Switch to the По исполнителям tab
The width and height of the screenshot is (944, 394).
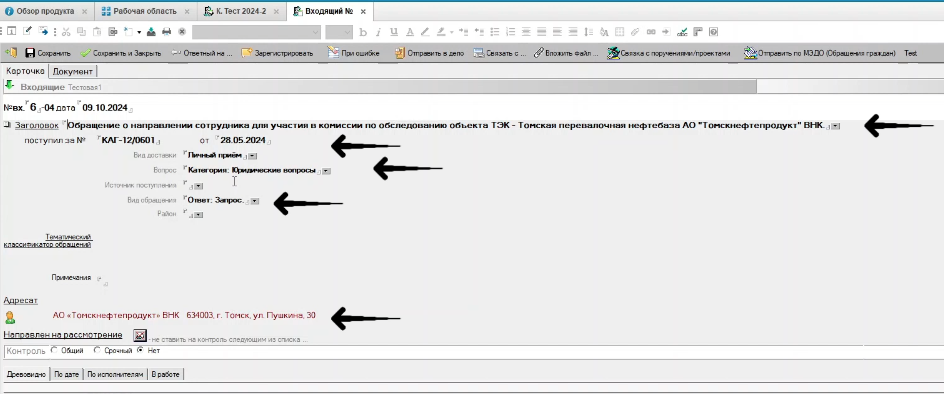click(x=116, y=374)
